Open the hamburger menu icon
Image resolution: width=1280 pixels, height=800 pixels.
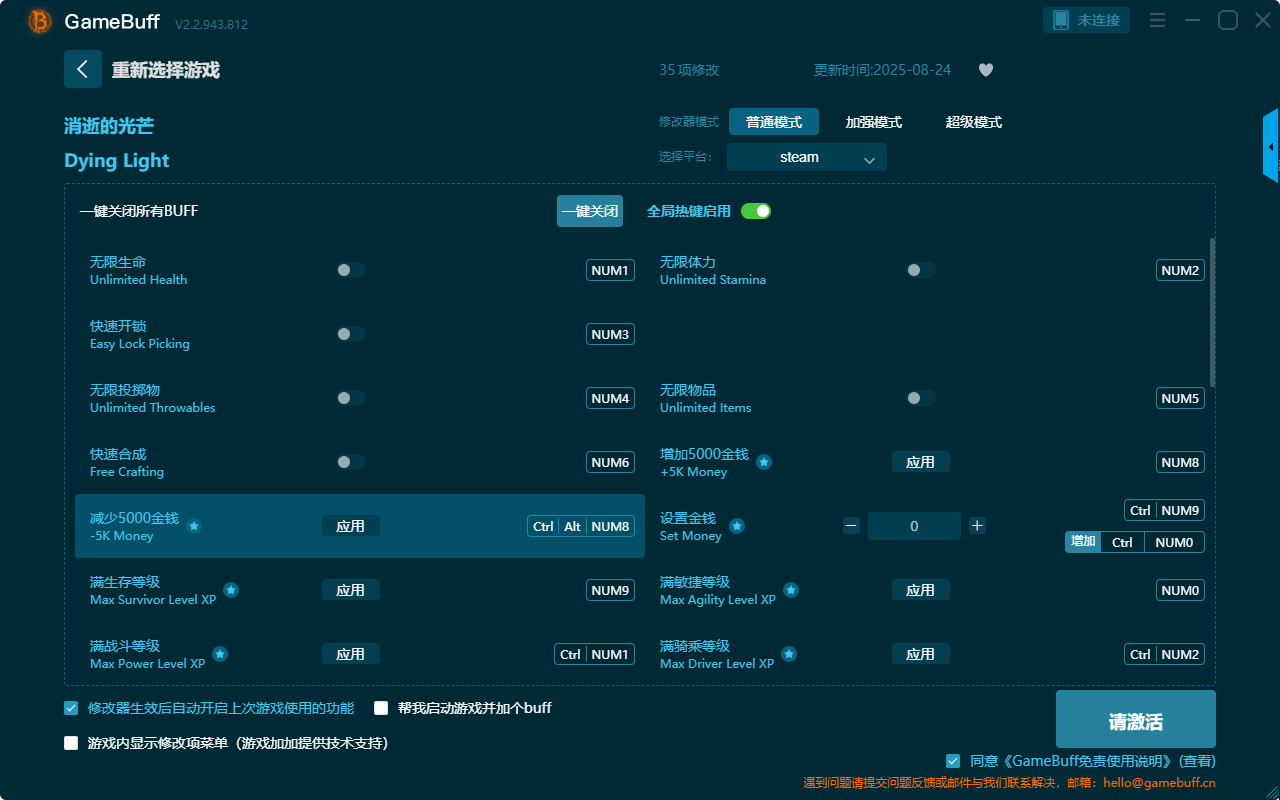coord(1157,20)
